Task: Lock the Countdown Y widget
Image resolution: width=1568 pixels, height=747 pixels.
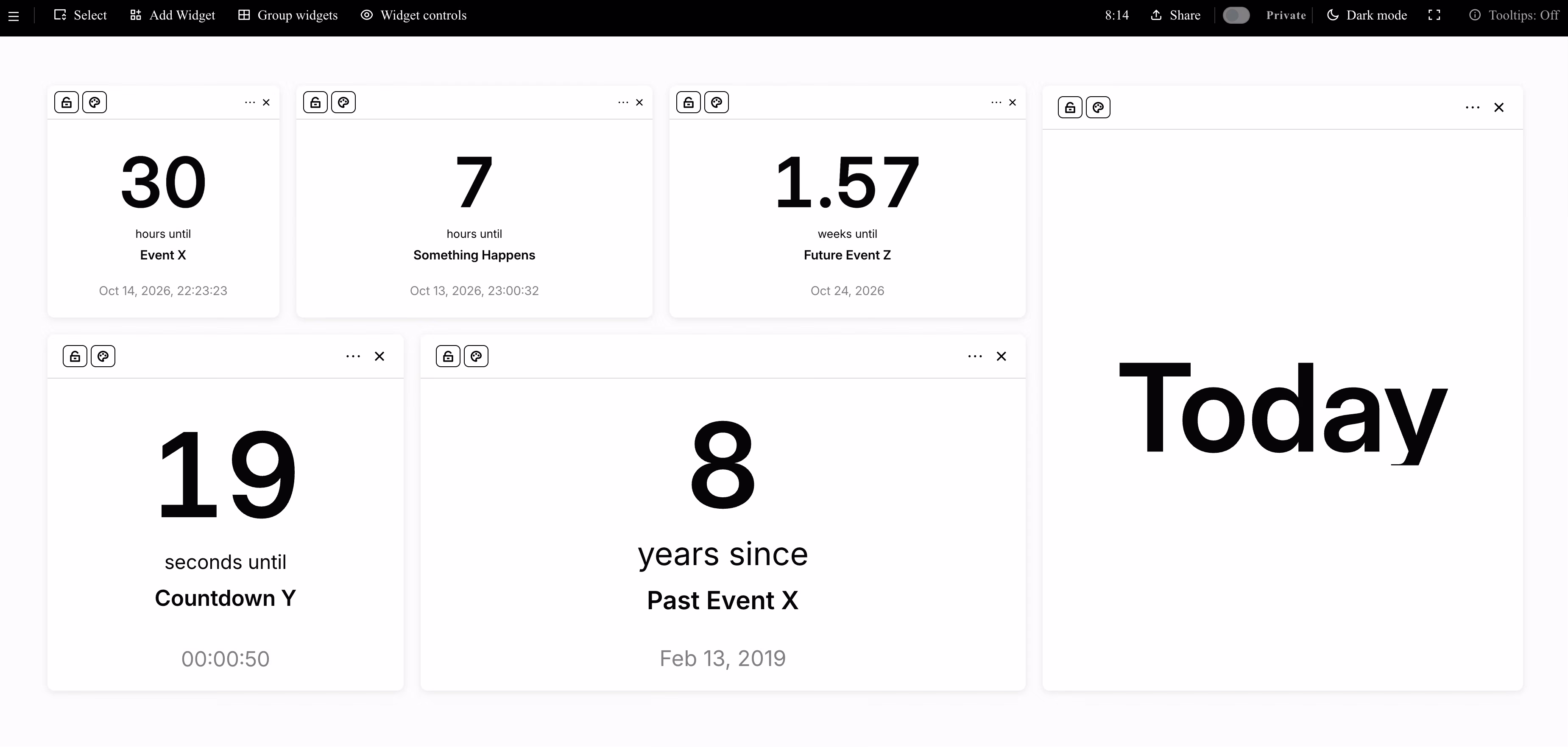Action: (x=75, y=356)
